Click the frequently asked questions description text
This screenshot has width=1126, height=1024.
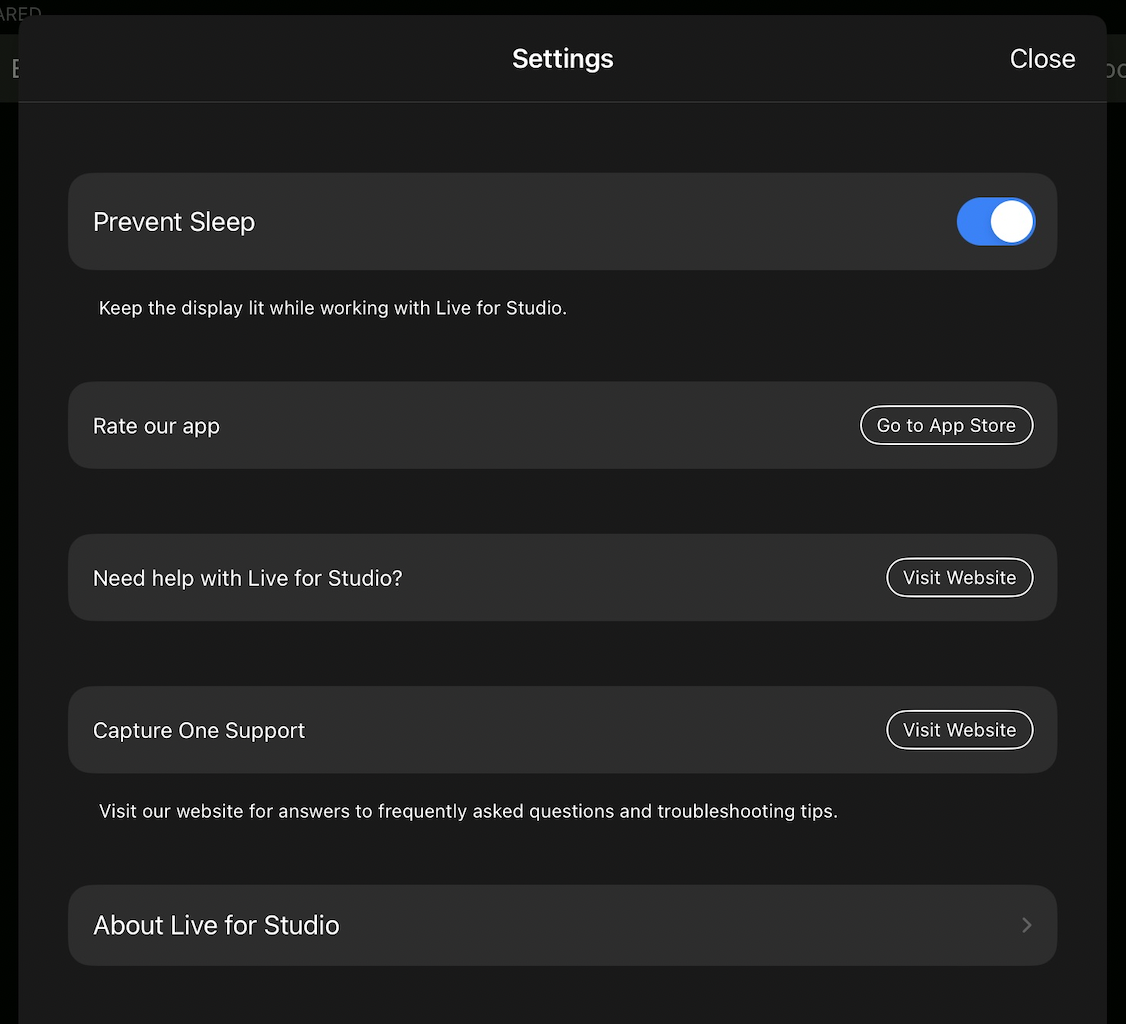468,811
